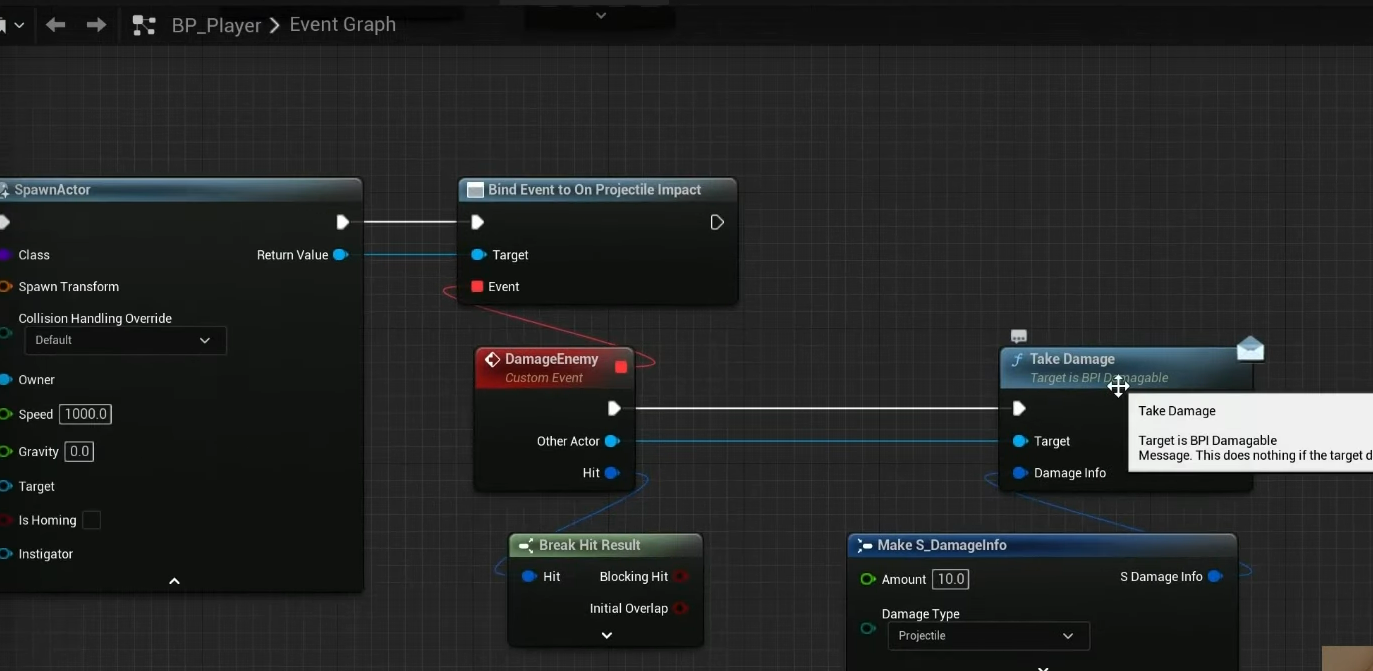The height and width of the screenshot is (671, 1373).
Task: Click the DamageEnemy red delegate pin
Action: point(621,367)
